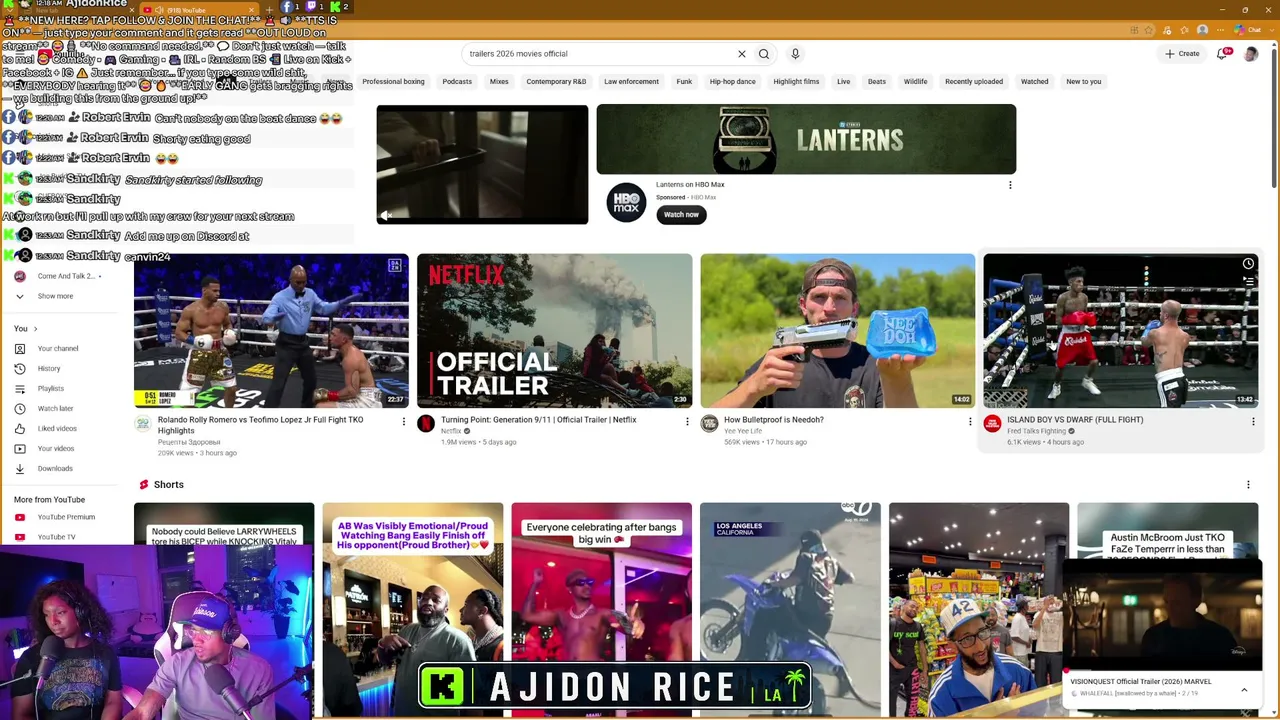Click the Netflix channel avatar
The height and width of the screenshot is (720, 1280).
coord(426,424)
